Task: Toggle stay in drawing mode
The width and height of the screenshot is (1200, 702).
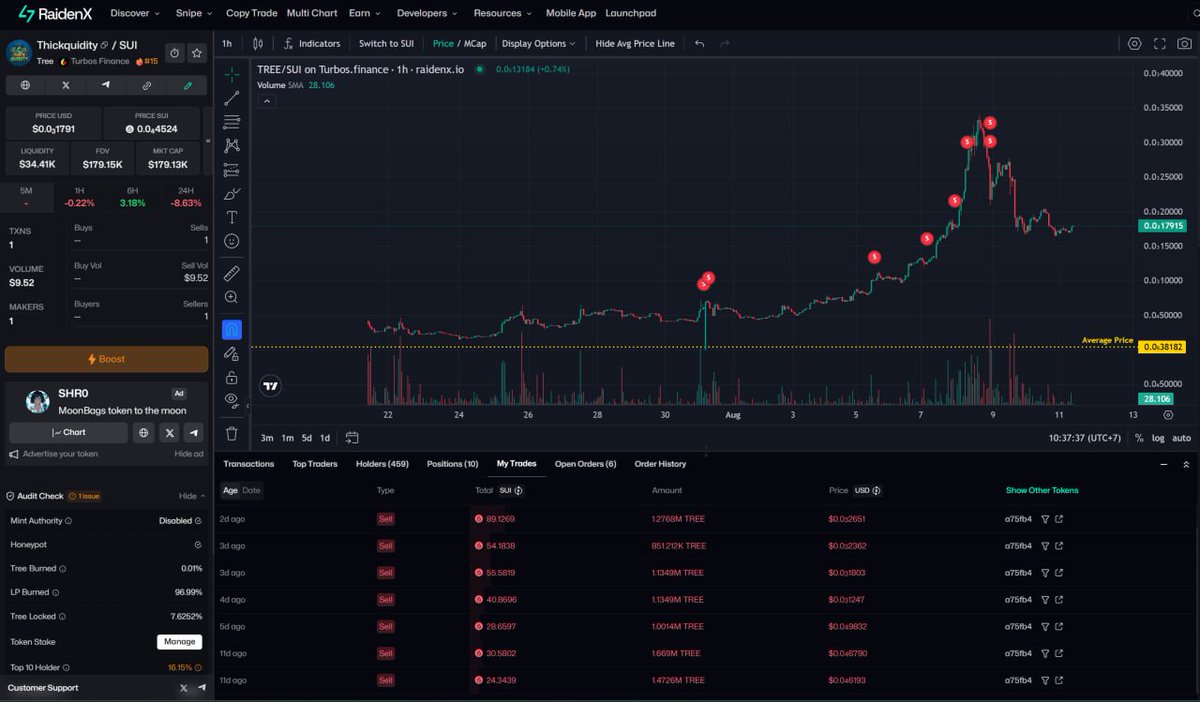Action: pyautogui.click(x=231, y=353)
